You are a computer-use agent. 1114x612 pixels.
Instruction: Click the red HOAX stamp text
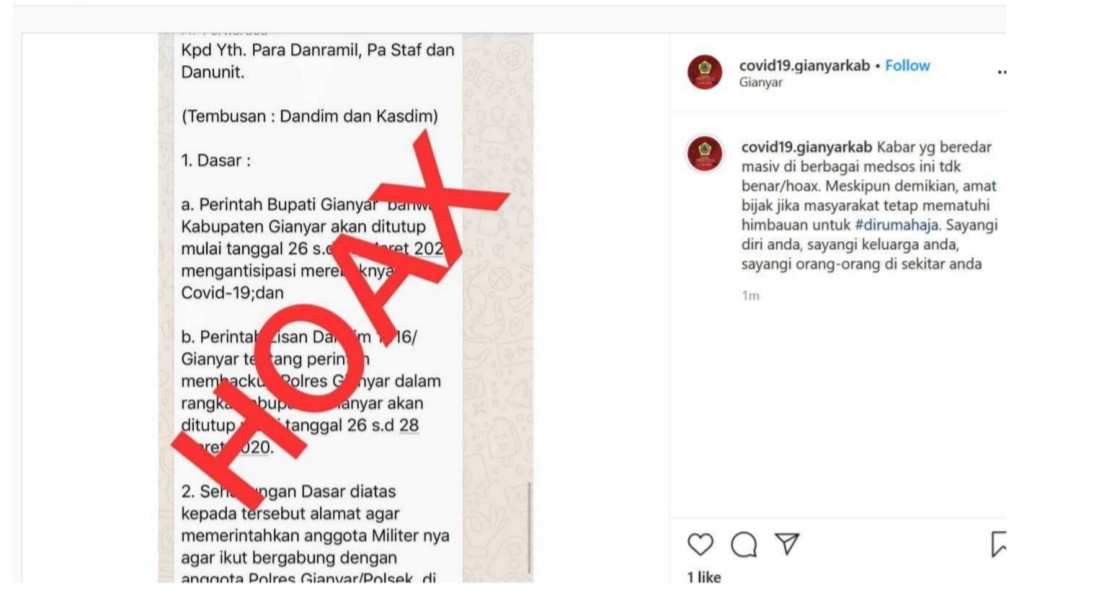point(340,319)
